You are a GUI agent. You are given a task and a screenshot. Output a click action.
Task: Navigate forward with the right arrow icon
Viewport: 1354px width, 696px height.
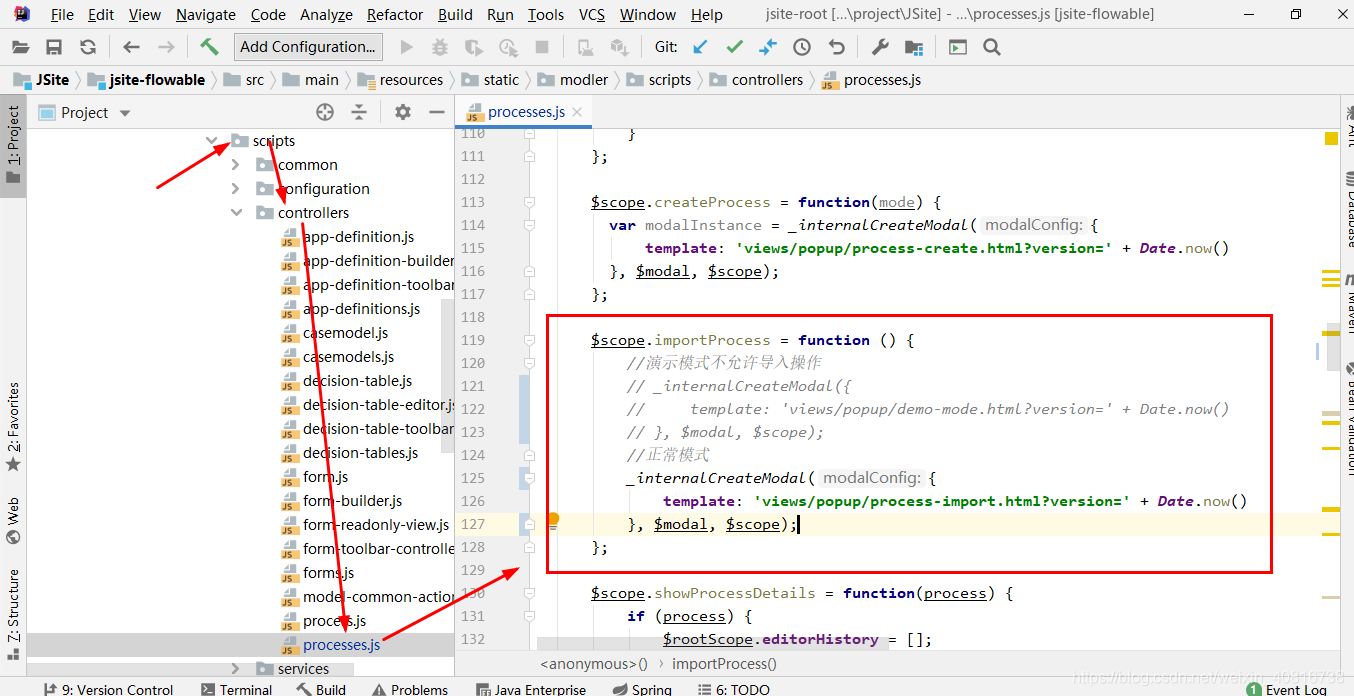(166, 47)
